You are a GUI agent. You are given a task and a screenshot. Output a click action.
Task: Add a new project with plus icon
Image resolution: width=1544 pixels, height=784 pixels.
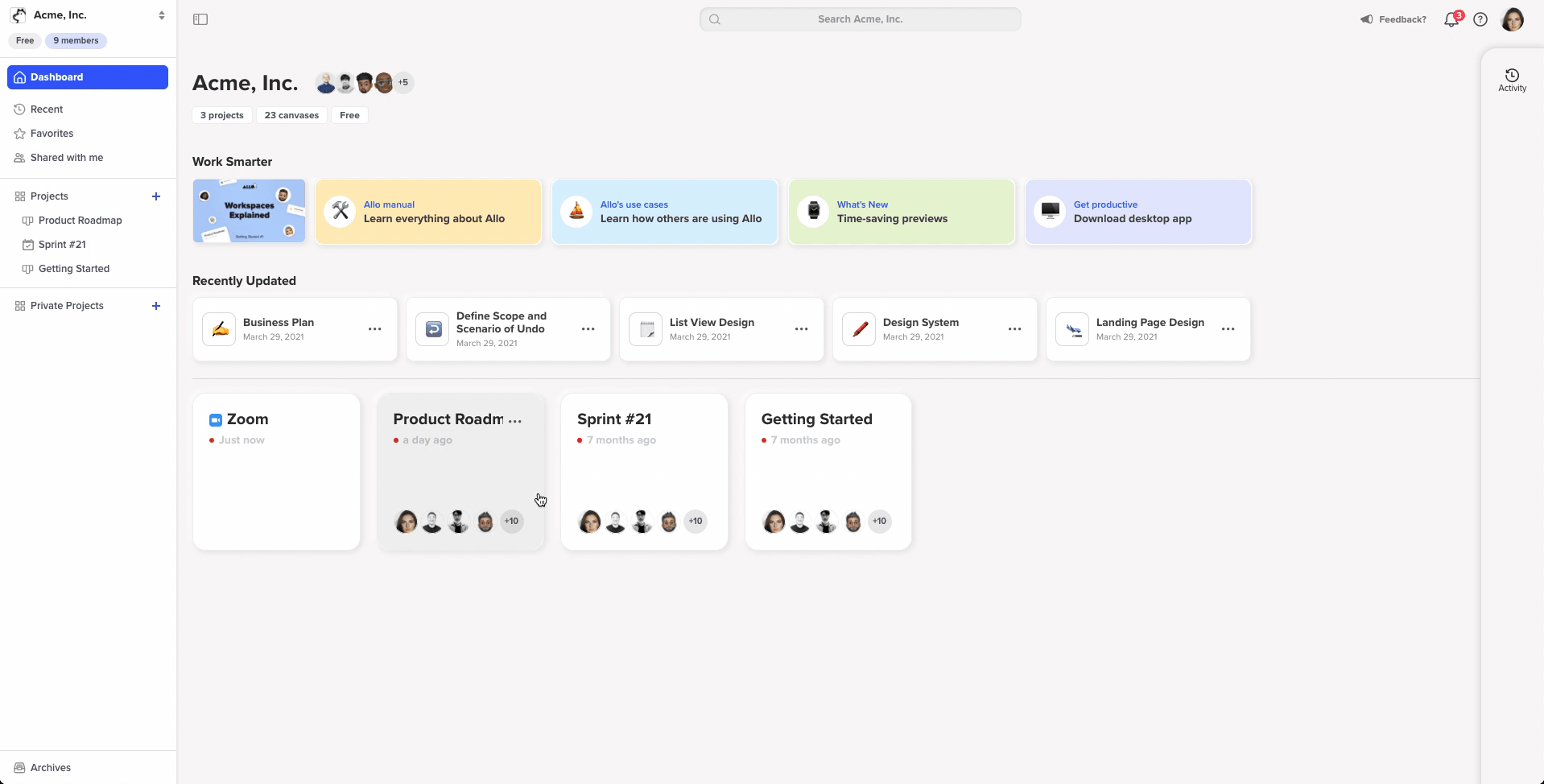(x=156, y=196)
